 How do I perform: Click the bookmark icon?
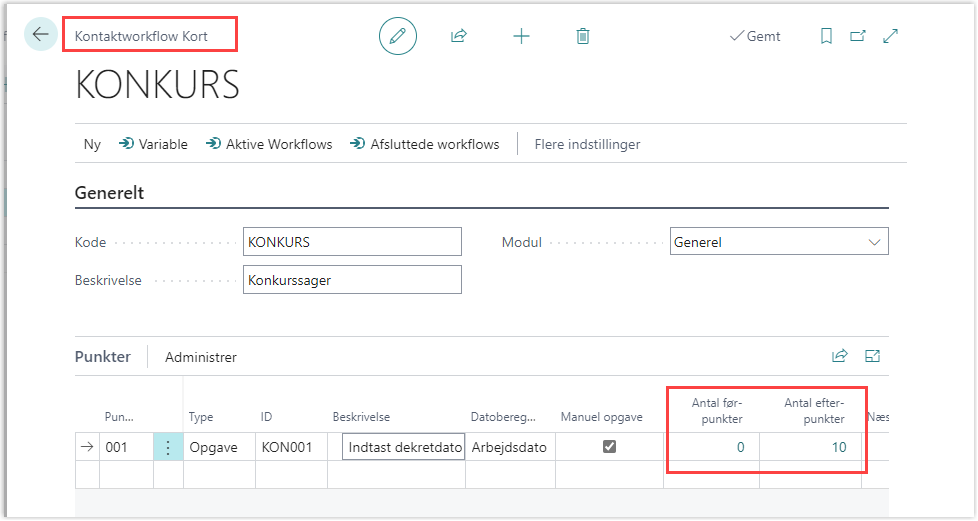(826, 36)
